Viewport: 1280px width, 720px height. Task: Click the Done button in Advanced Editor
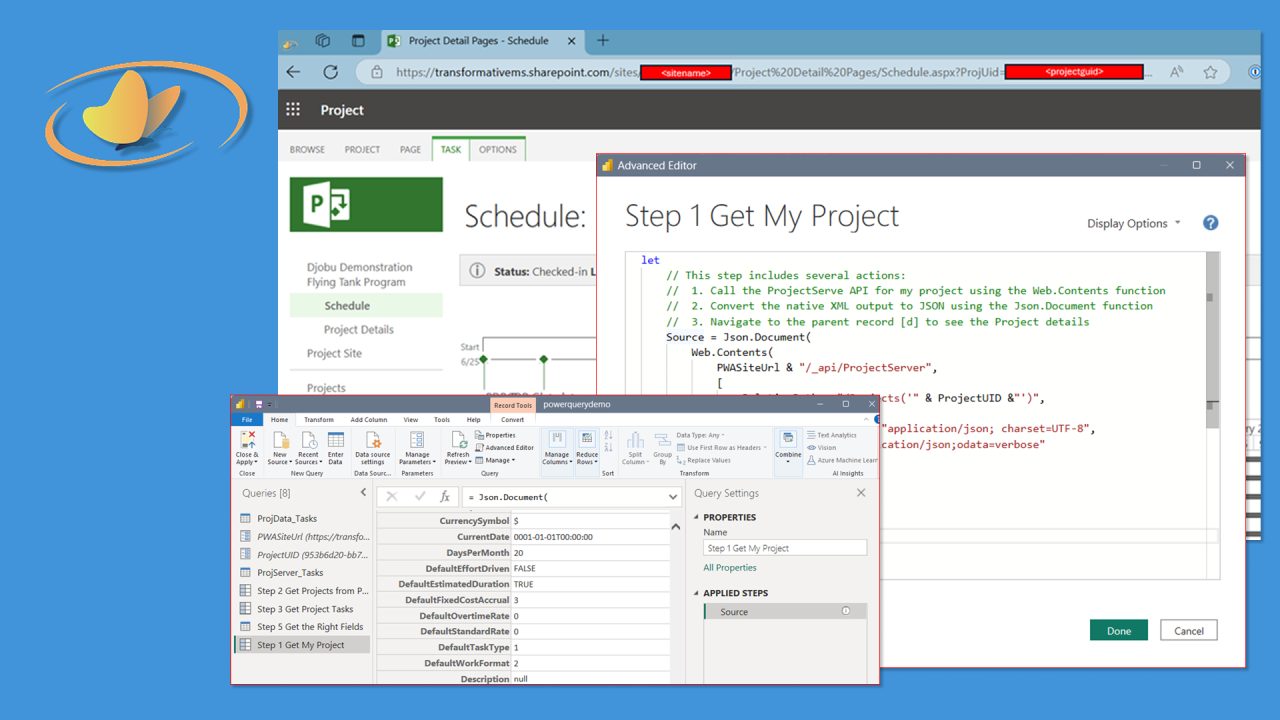point(1118,630)
